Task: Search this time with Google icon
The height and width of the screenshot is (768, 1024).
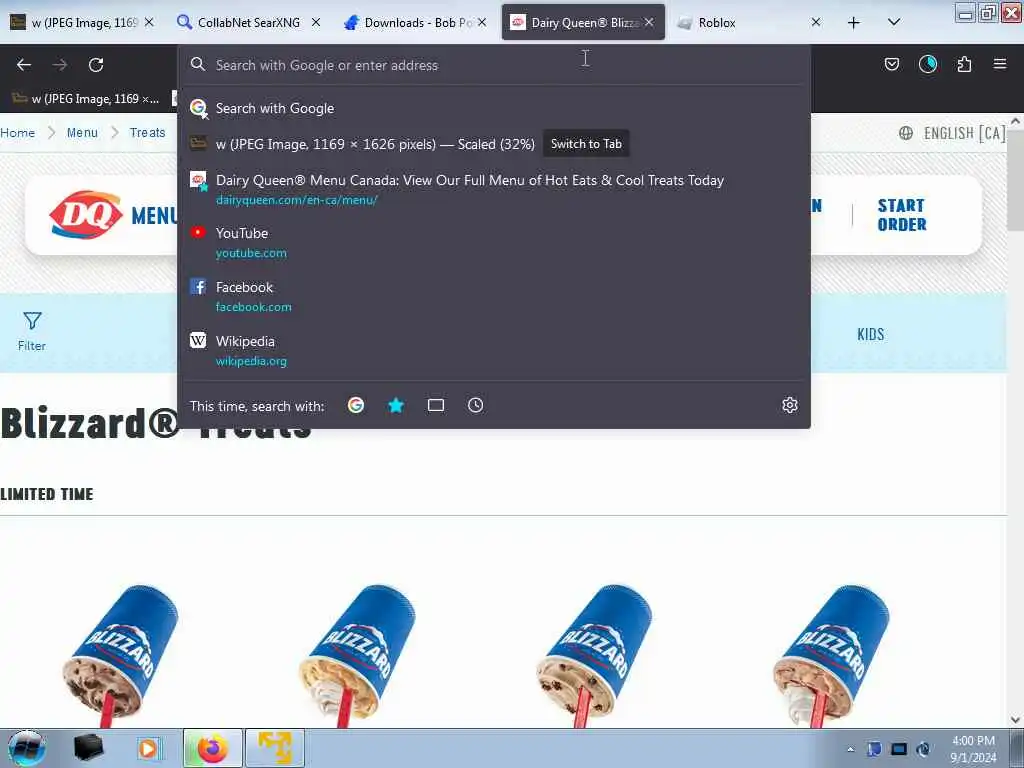Action: 356,406
